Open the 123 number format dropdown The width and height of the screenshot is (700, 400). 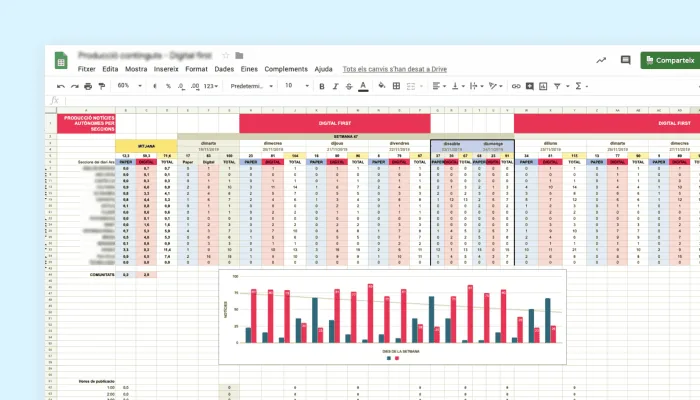coord(211,86)
